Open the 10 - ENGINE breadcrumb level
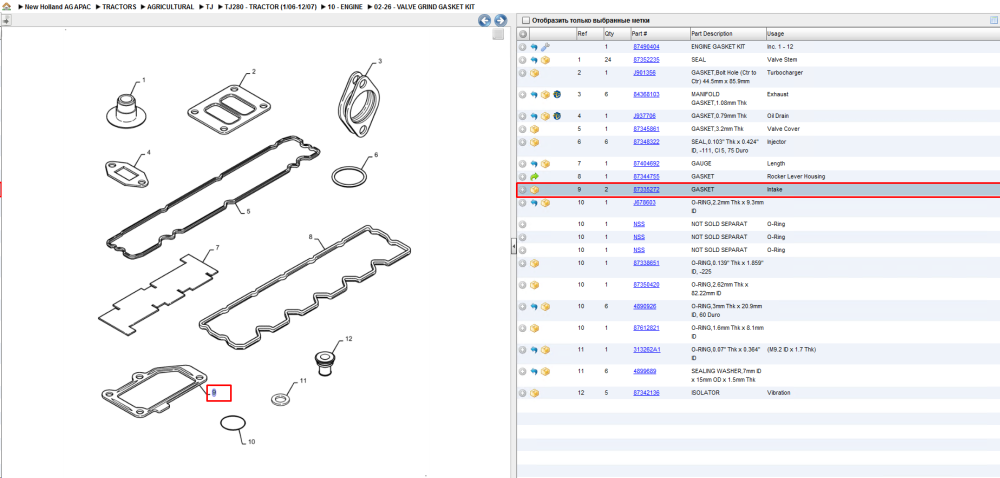This screenshot has height=478, width=1000. (x=345, y=6)
